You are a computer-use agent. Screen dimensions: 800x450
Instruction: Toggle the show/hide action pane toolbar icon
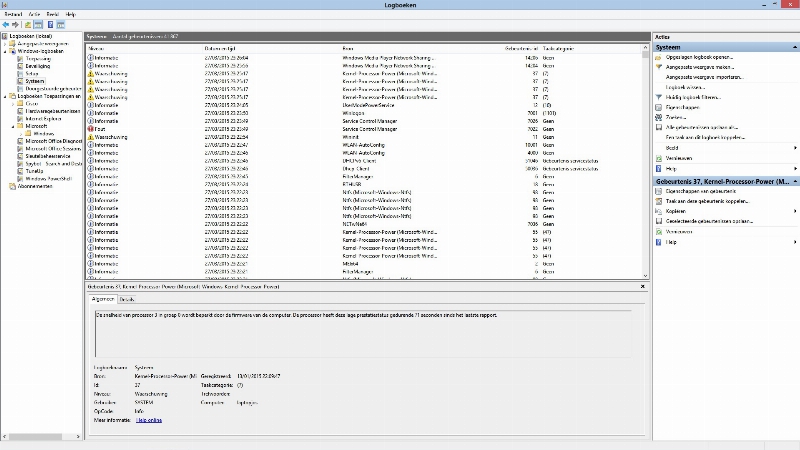pyautogui.click(x=61, y=24)
